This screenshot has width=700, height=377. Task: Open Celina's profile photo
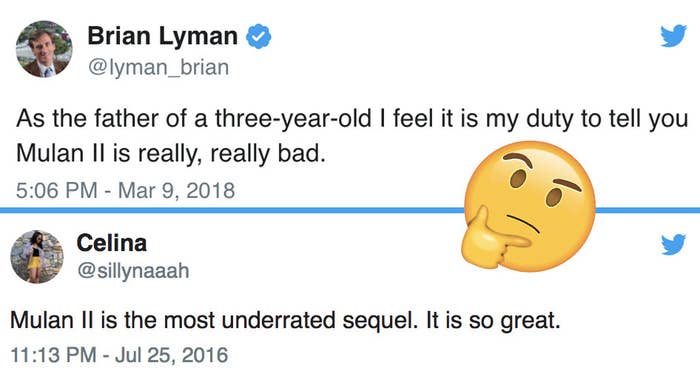(x=37, y=257)
